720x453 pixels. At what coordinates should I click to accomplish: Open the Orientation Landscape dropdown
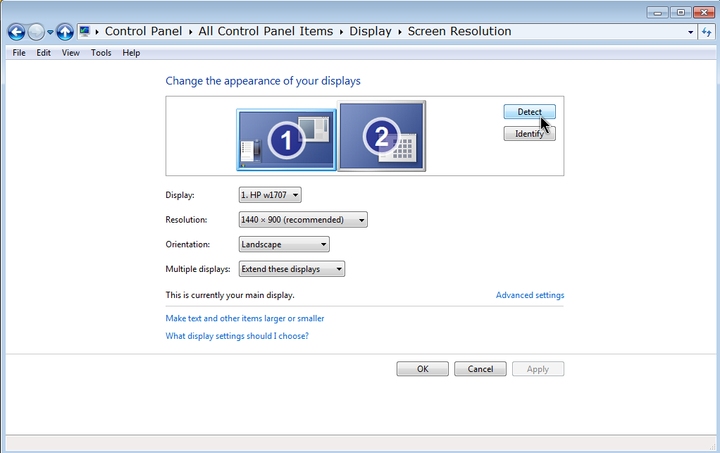tap(284, 244)
